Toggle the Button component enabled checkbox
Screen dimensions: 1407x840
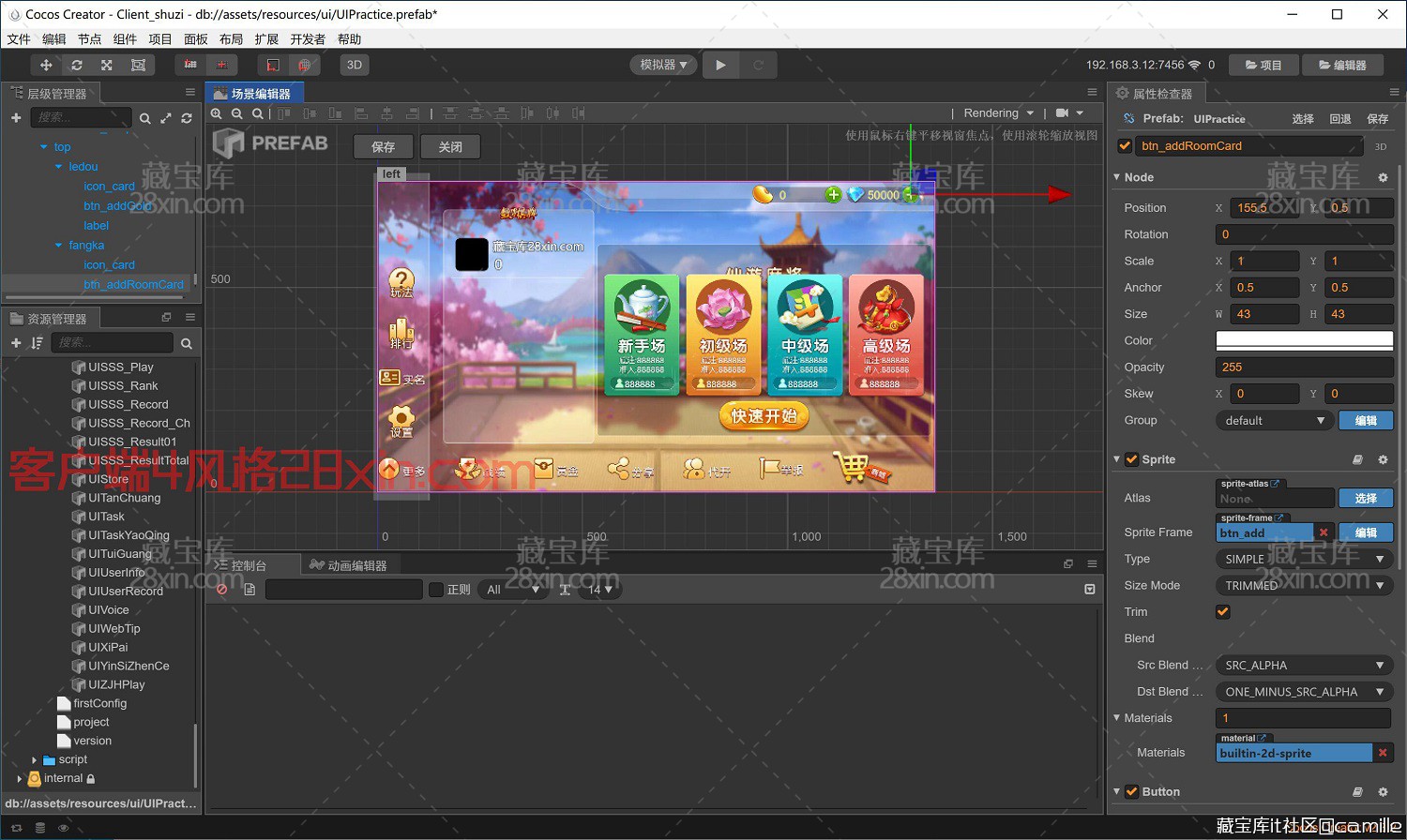(1132, 792)
